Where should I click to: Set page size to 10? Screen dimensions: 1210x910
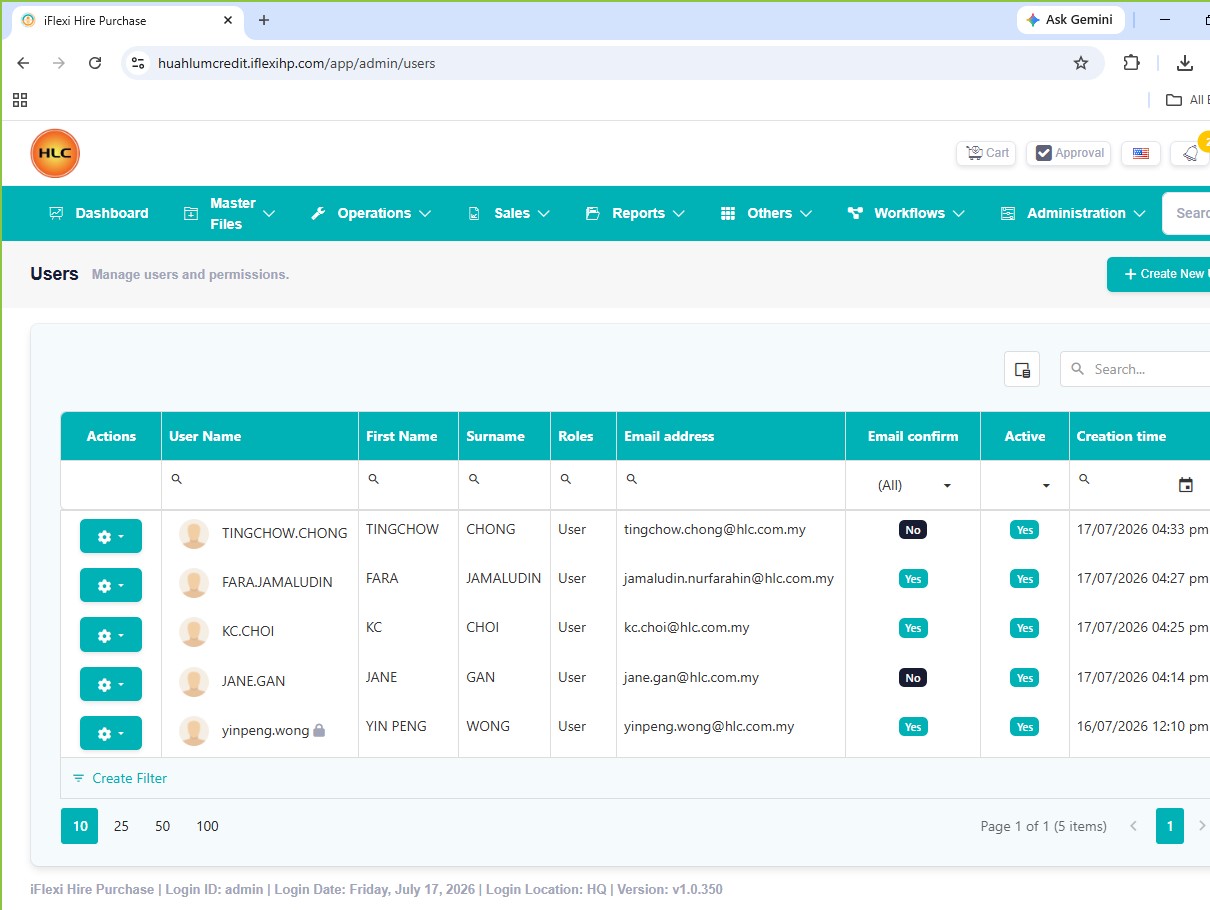point(80,826)
